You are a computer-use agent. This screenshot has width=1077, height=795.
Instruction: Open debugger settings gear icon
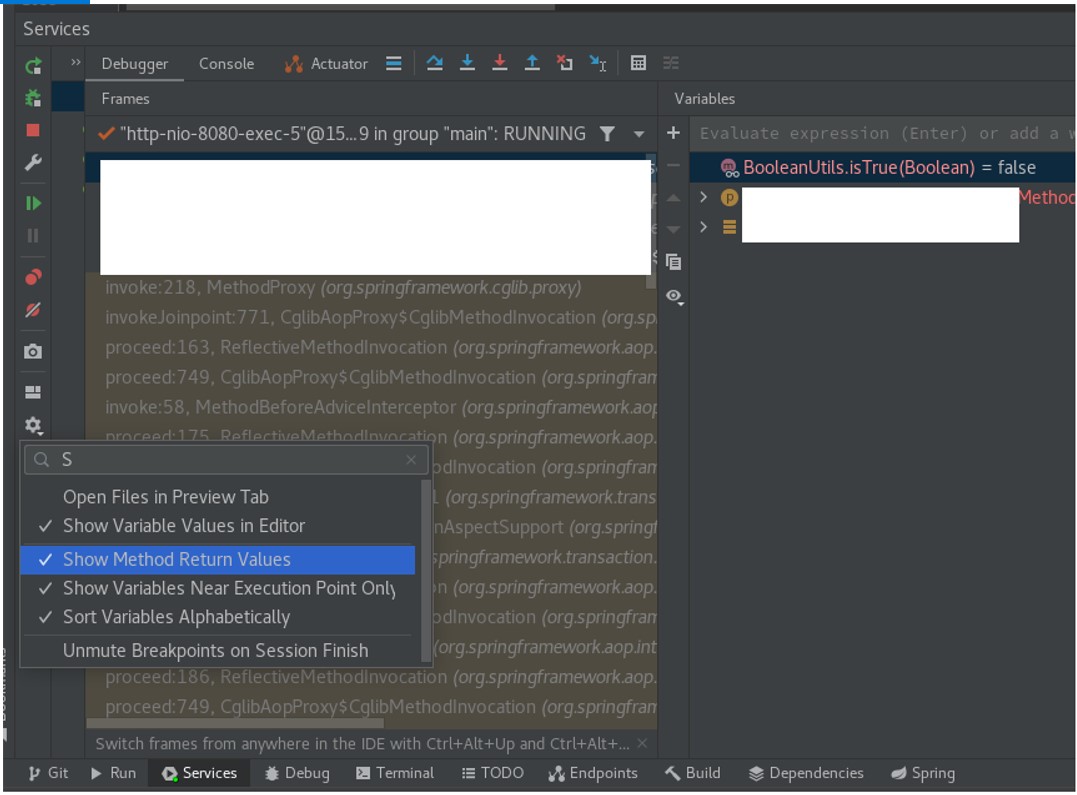pyautogui.click(x=33, y=426)
